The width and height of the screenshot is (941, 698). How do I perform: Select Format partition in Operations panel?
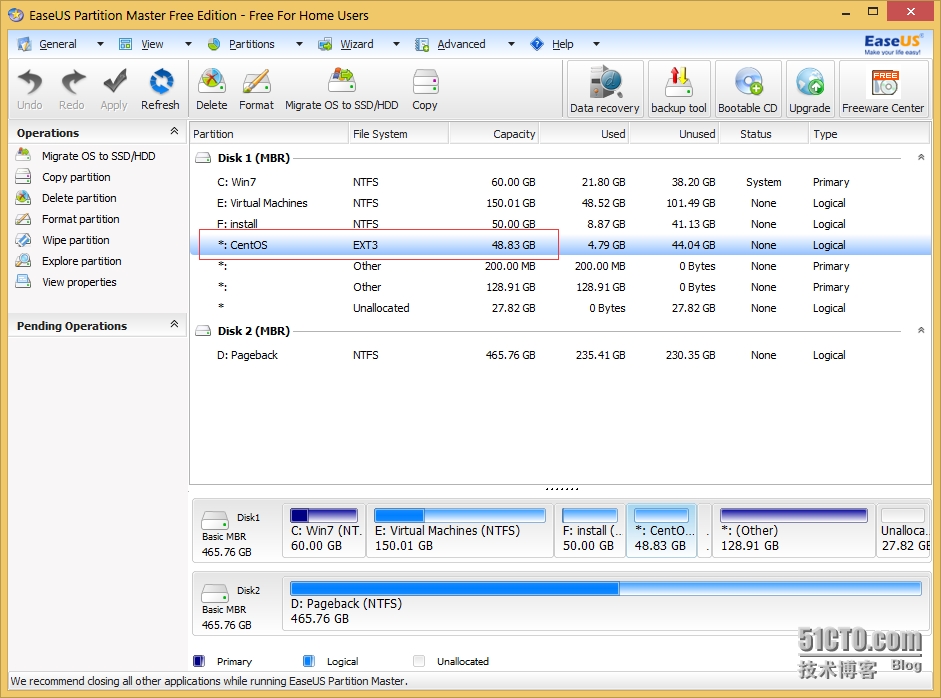[x=80, y=219]
